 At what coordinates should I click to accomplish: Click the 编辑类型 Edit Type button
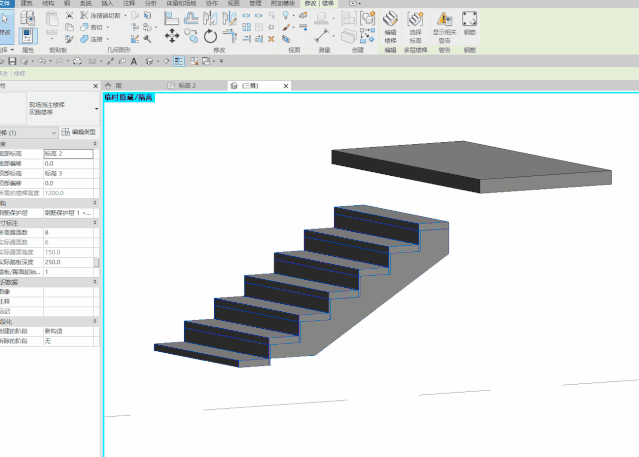[x=79, y=132]
